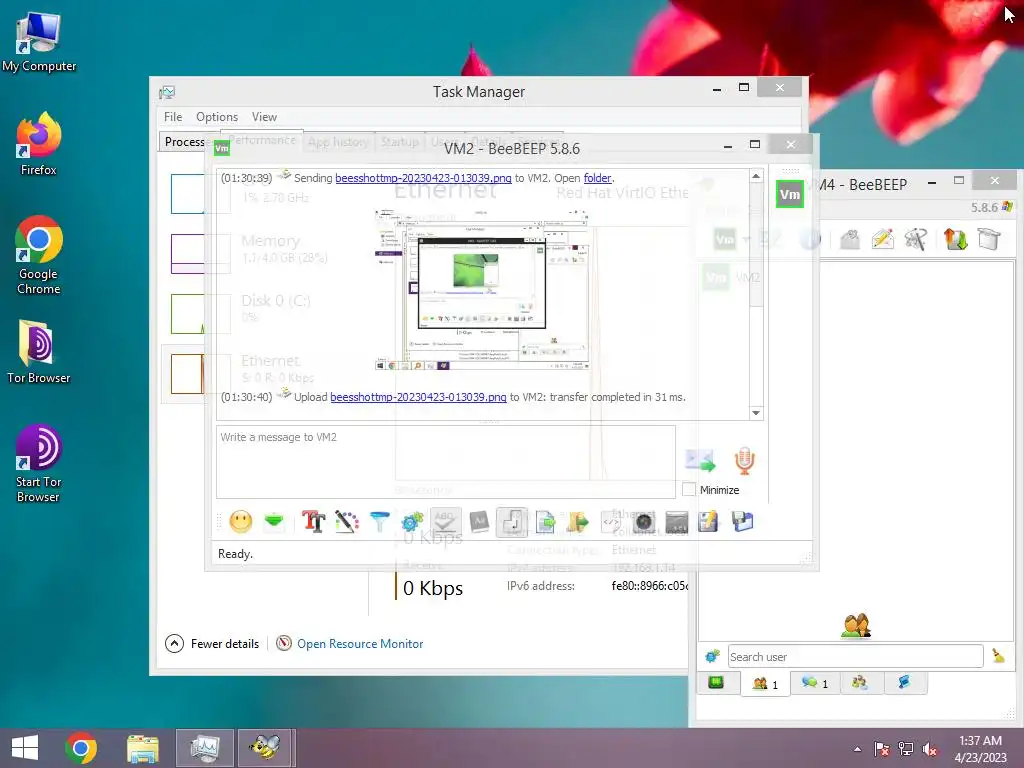1024x768 pixels.
Task: Click the blue save chat disks icon
Action: tap(743, 522)
